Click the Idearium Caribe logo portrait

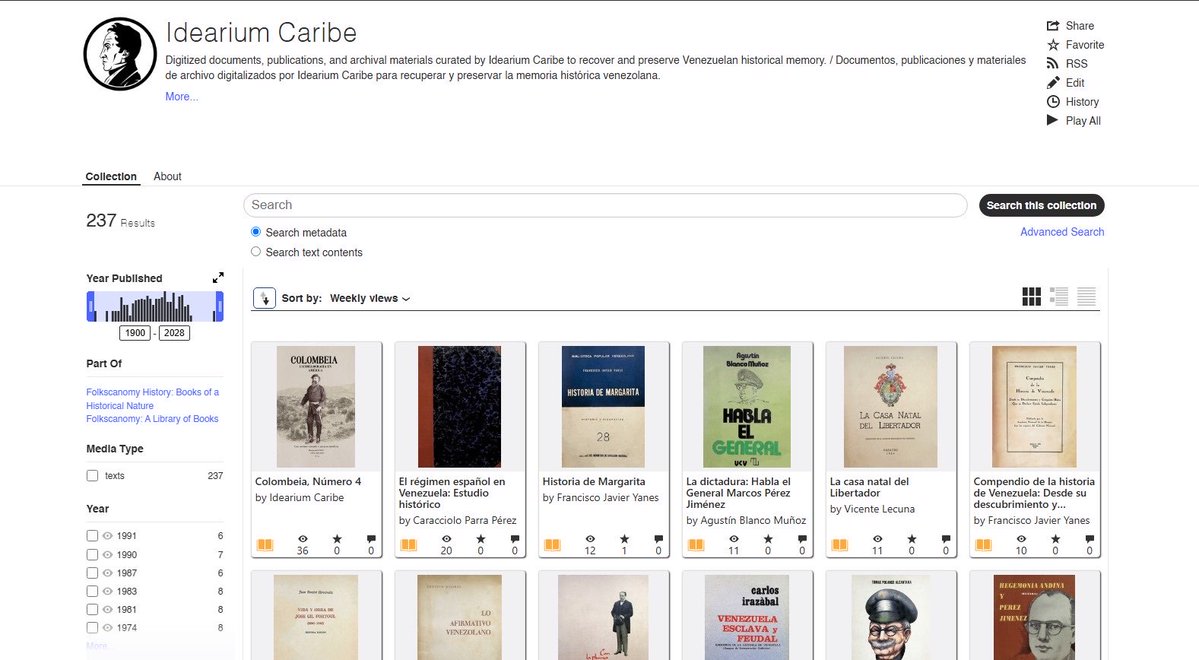[x=120, y=54]
